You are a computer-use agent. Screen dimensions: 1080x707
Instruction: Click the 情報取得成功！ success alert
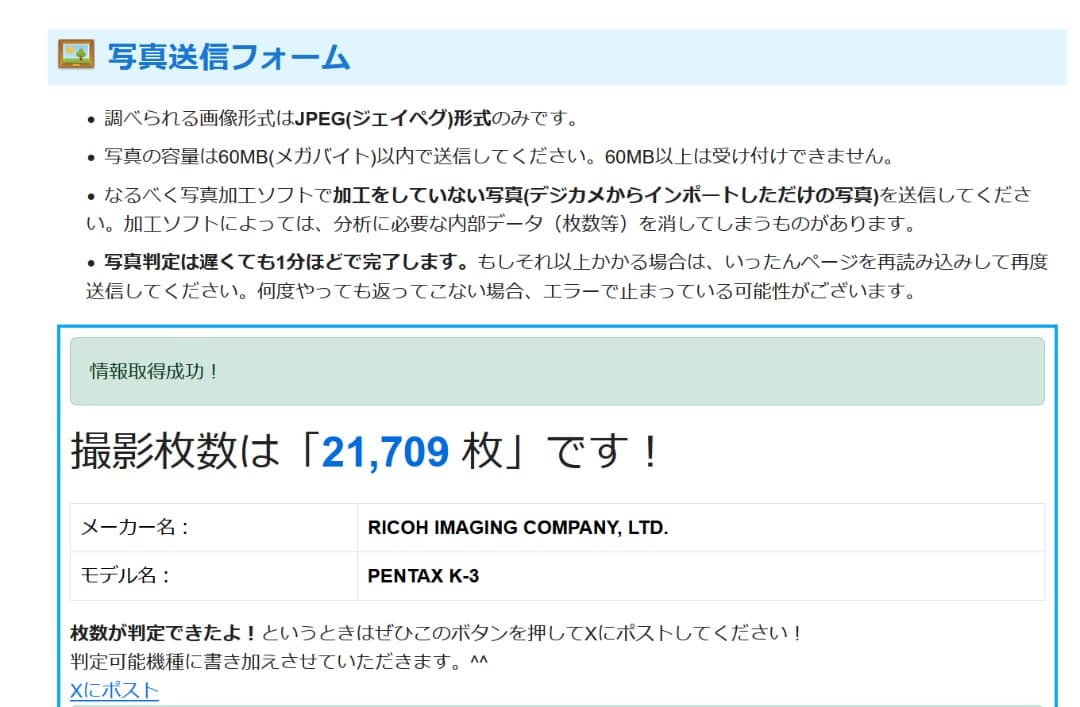(556, 371)
